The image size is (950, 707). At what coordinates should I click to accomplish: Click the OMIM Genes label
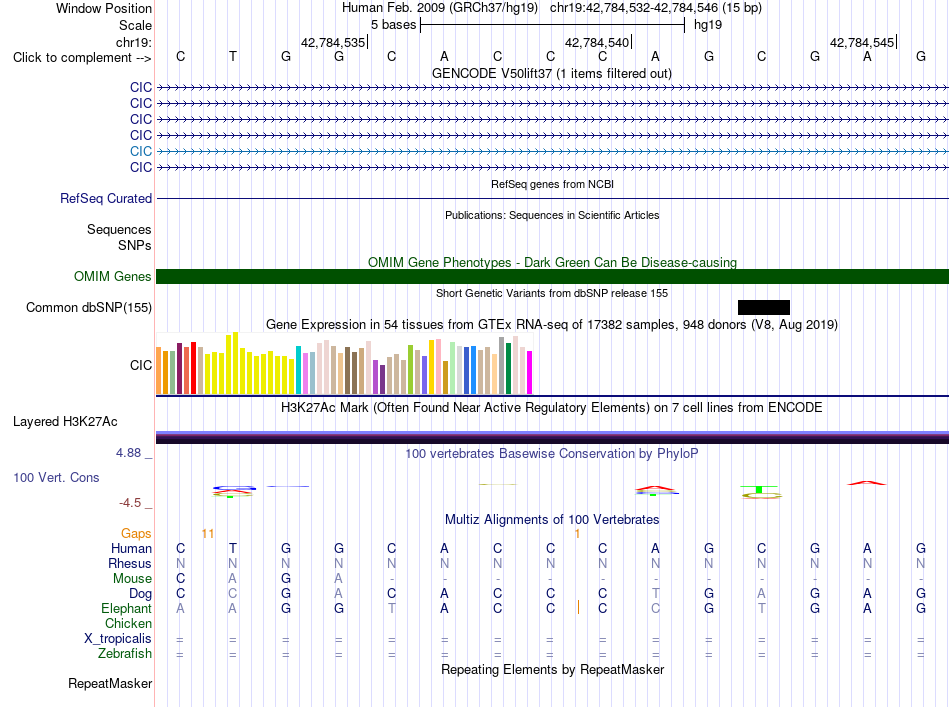(112, 276)
